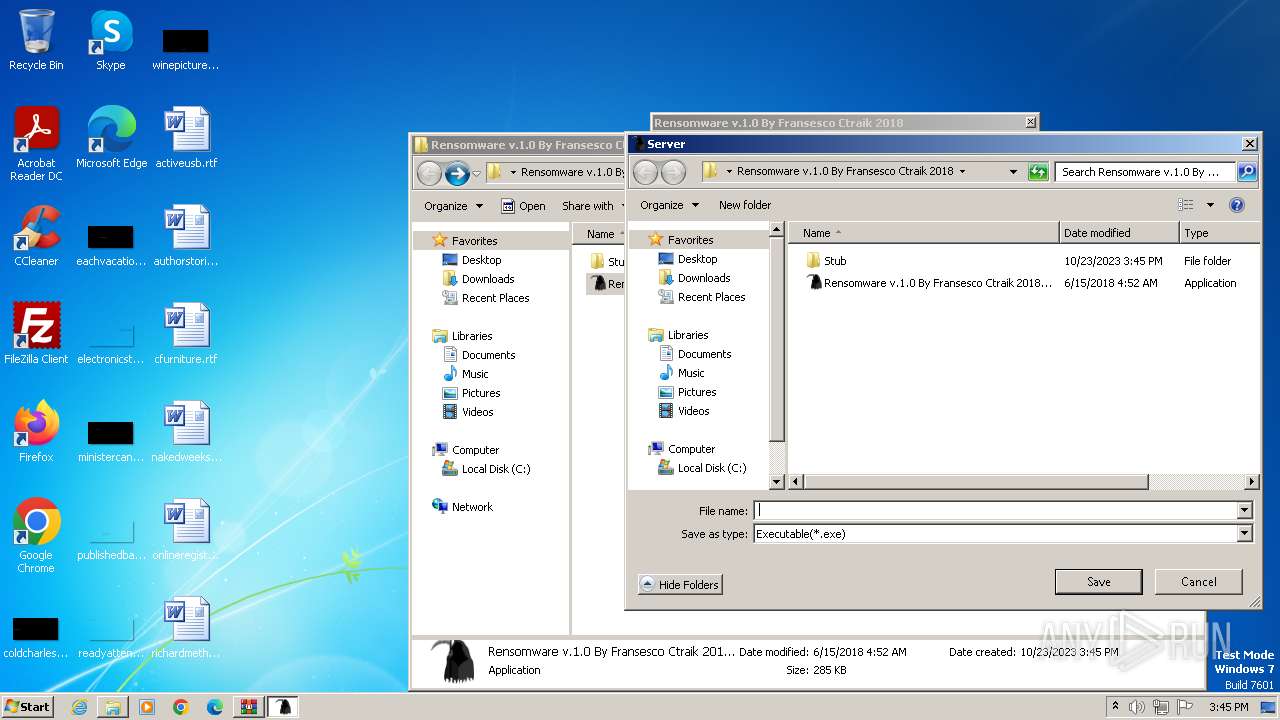
Task: Click the Search Rensomware search box
Action: [x=1146, y=172]
